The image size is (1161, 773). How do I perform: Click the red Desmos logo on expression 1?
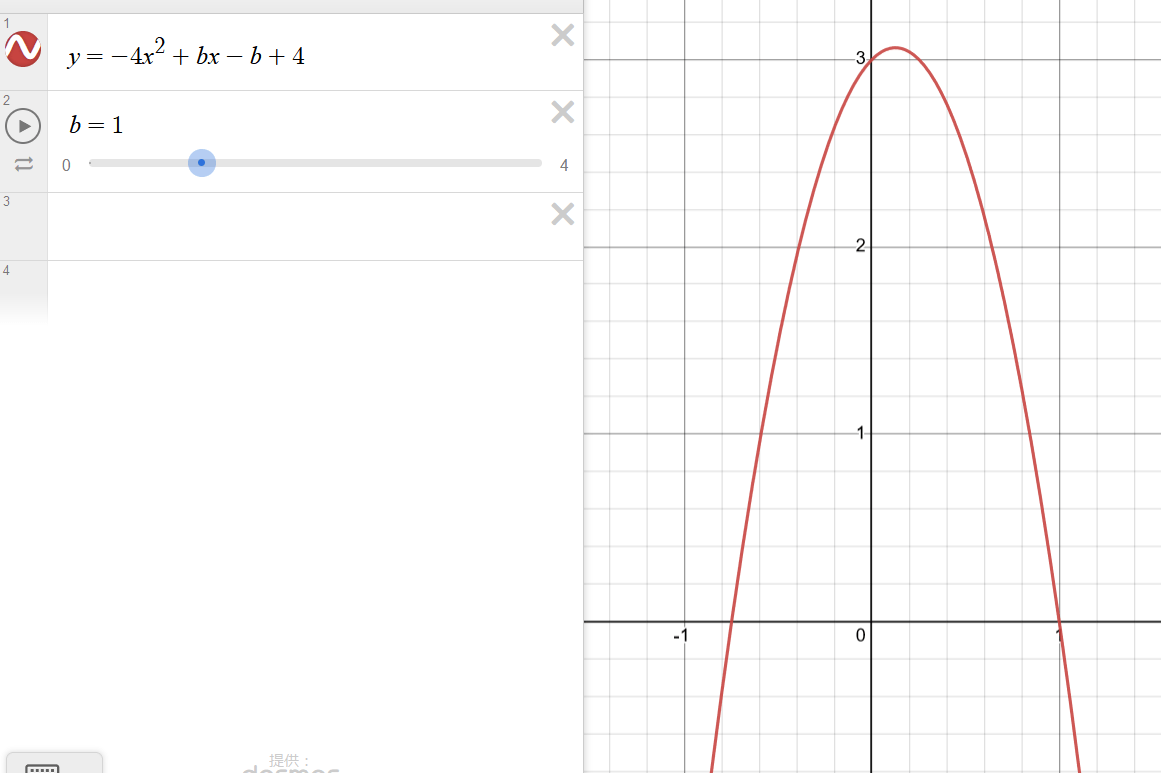23,49
